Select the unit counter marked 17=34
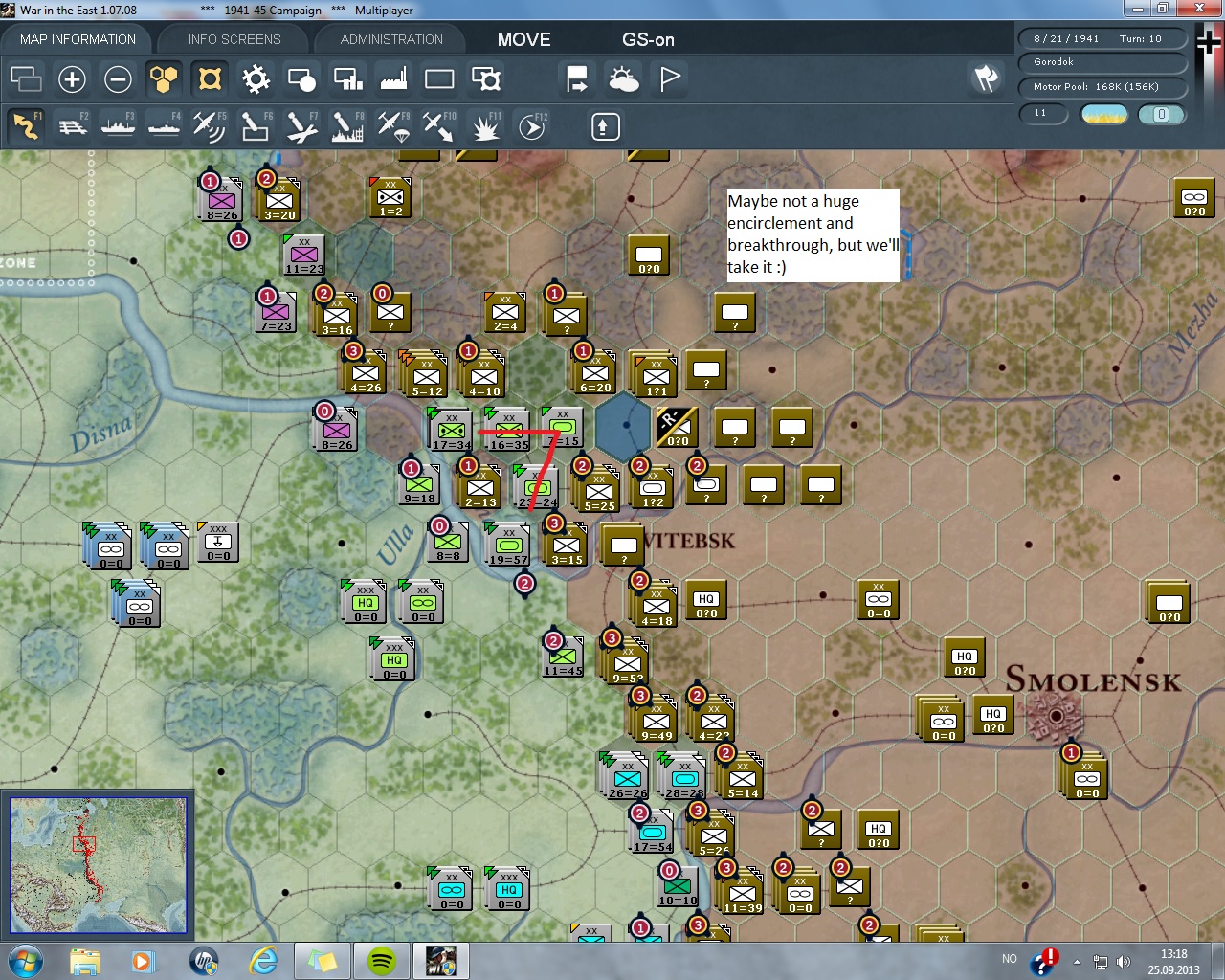 point(450,429)
